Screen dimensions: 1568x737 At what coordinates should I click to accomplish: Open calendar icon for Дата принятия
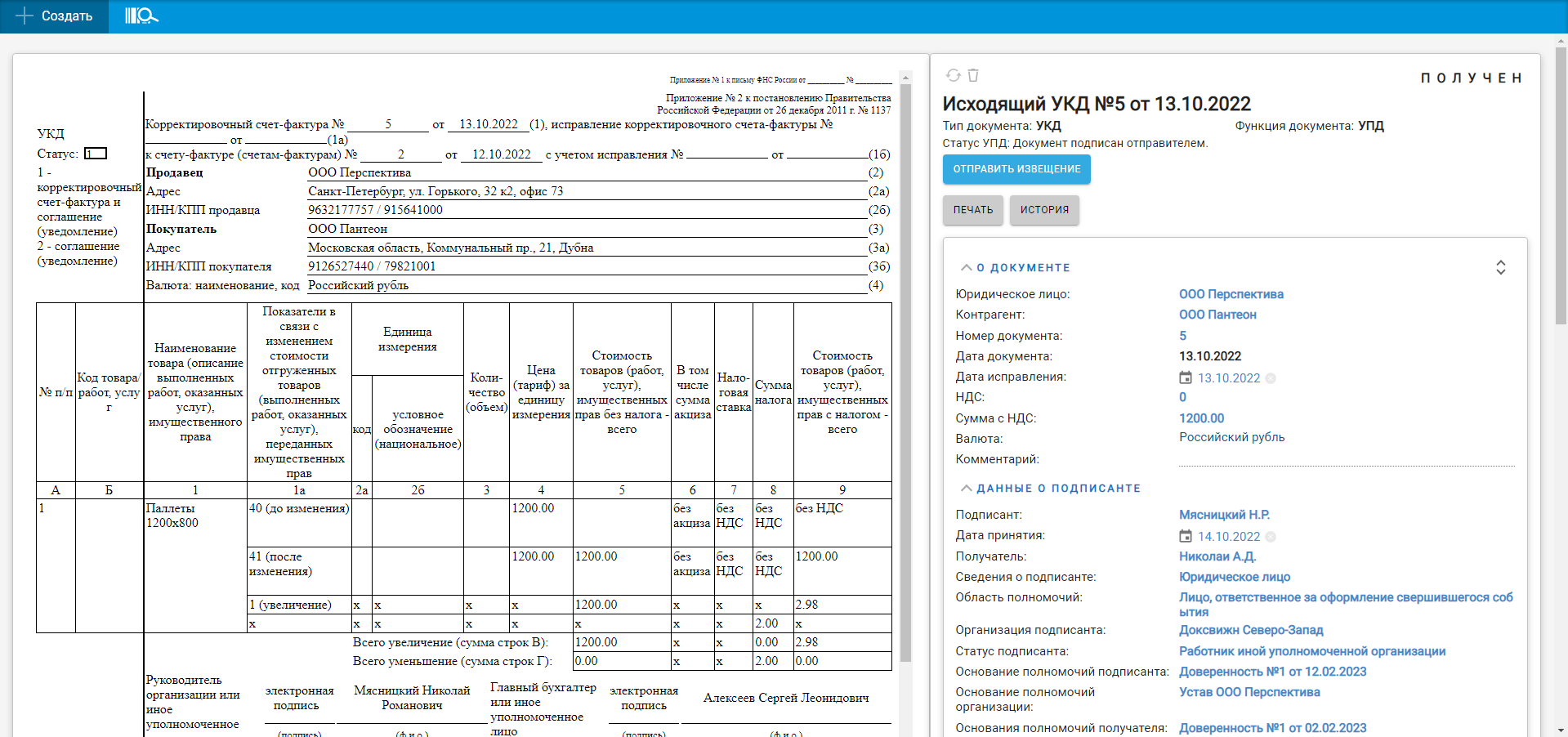tap(1186, 536)
